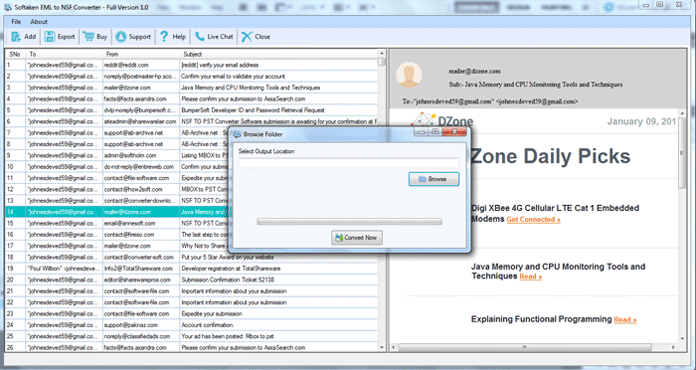This screenshot has height=370, width=696.
Task: Click the Subject column header
Action: [279, 54]
